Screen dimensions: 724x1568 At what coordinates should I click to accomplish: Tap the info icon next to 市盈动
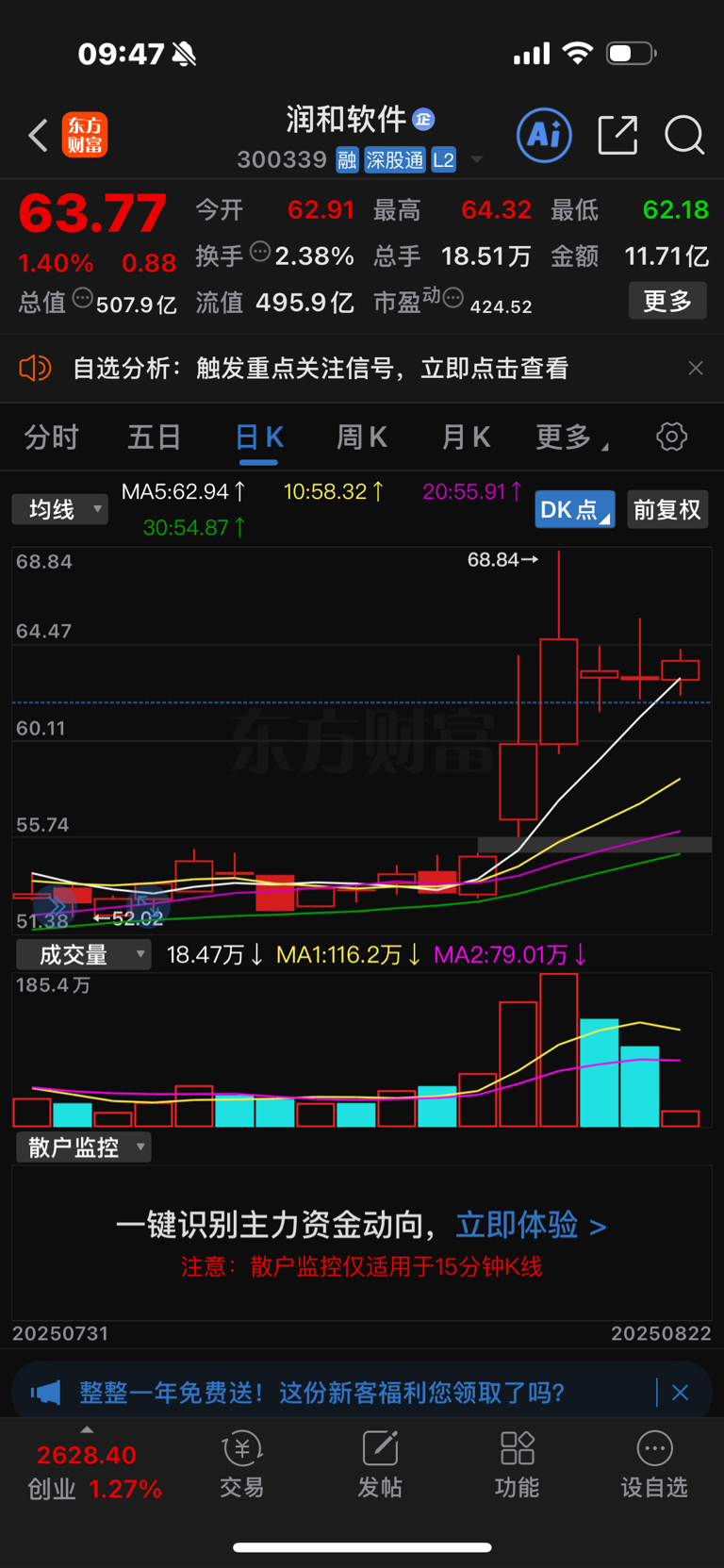point(453,299)
